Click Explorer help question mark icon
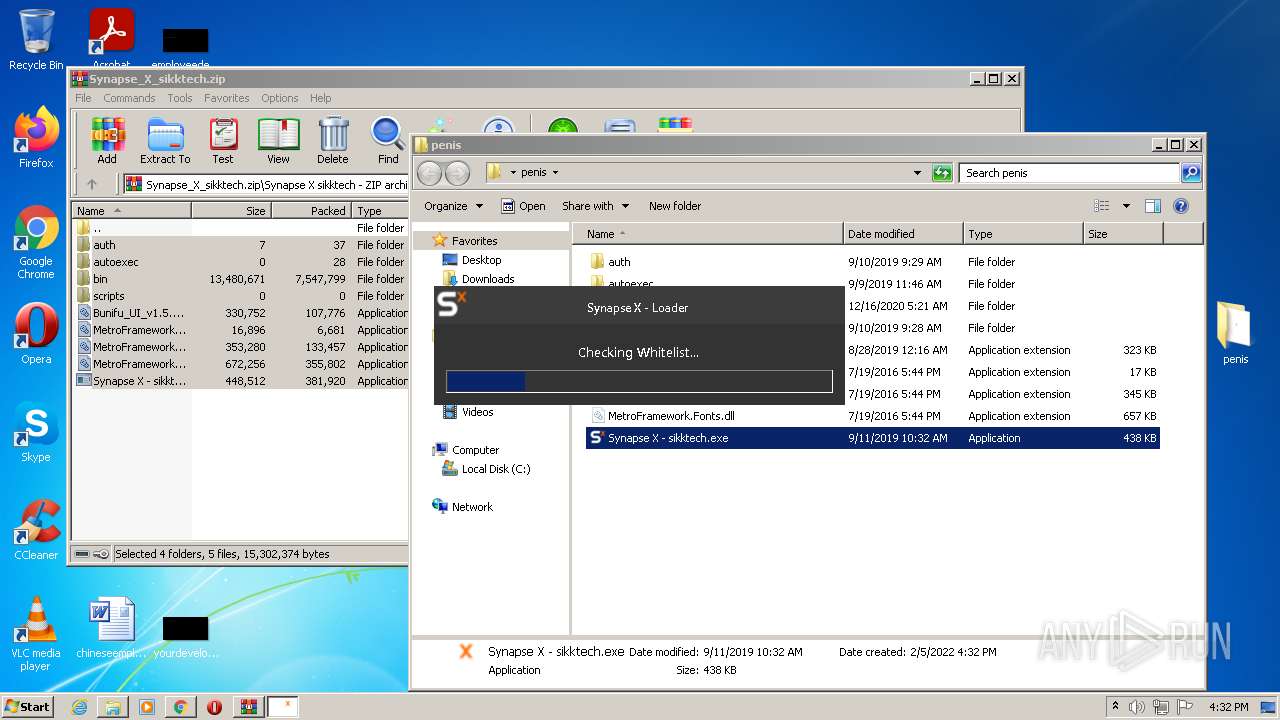1280x720 pixels. pos(1180,206)
